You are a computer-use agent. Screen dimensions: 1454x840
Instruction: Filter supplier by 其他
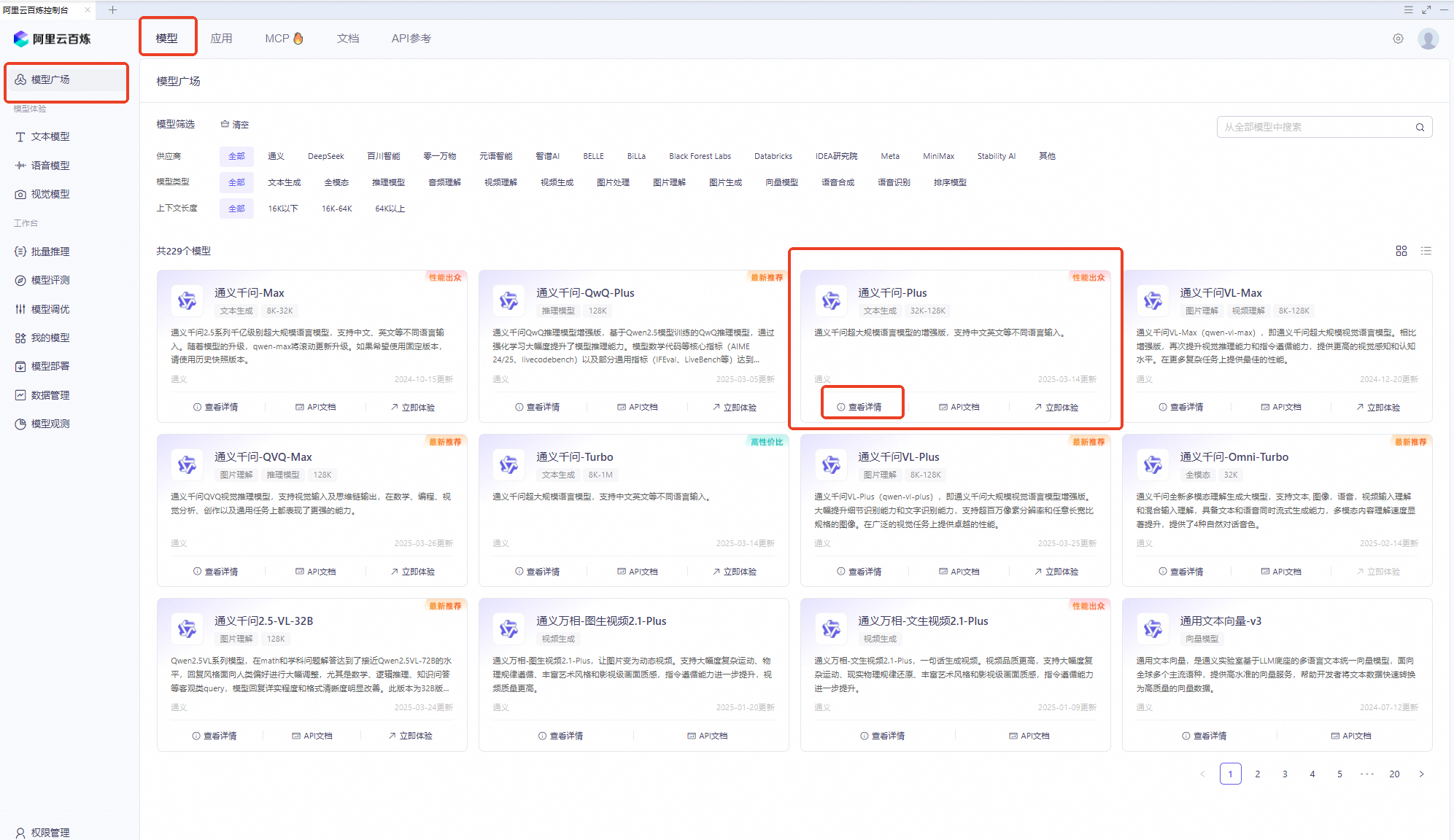point(1047,156)
